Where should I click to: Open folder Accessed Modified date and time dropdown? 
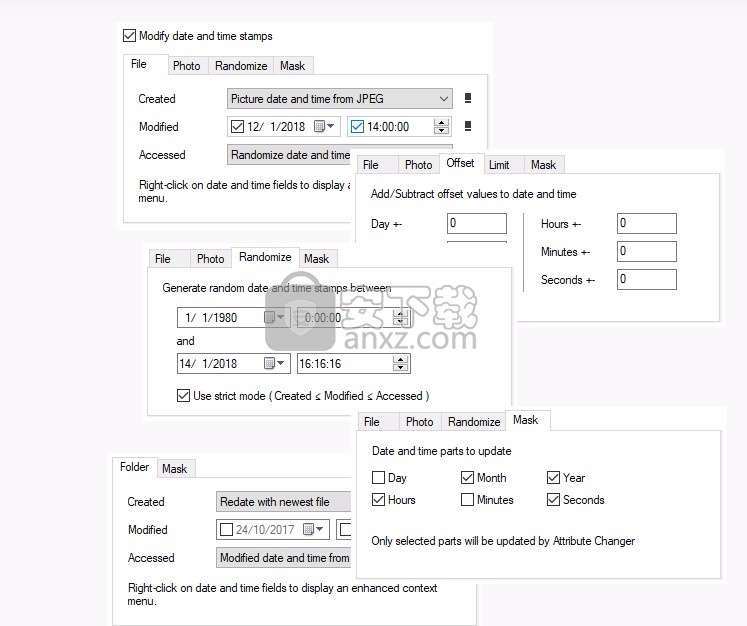[284, 558]
